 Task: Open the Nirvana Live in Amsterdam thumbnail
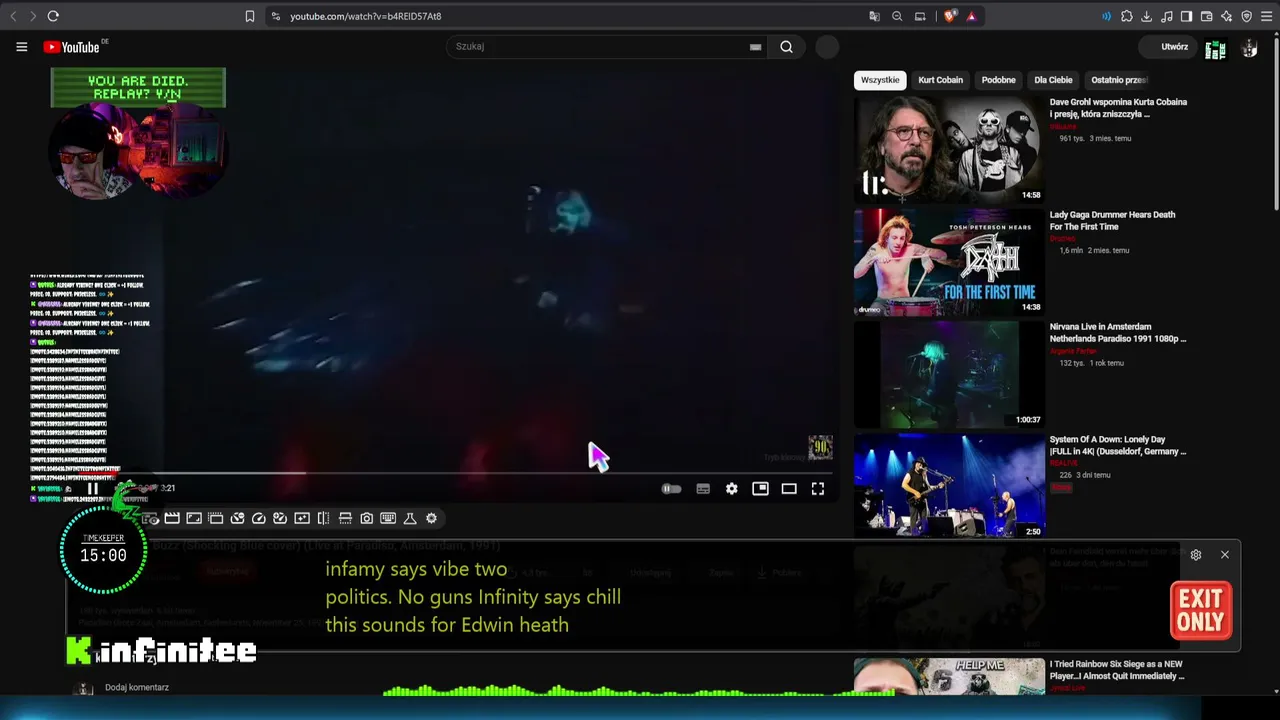click(x=949, y=375)
